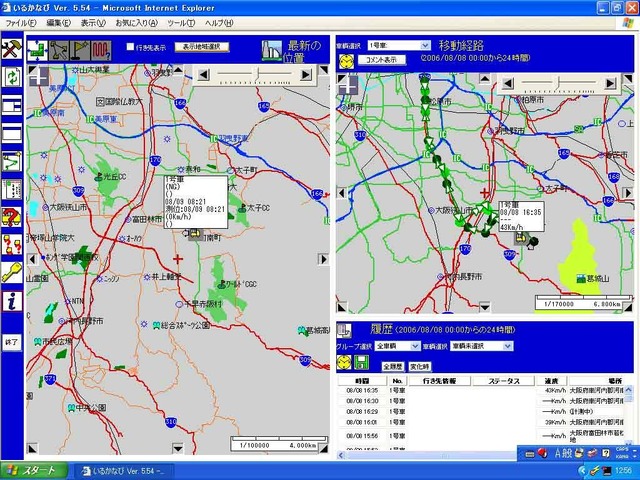The width and height of the screenshot is (640, 480).
Task: Click the 変化時 button
Action: [x=420, y=367]
